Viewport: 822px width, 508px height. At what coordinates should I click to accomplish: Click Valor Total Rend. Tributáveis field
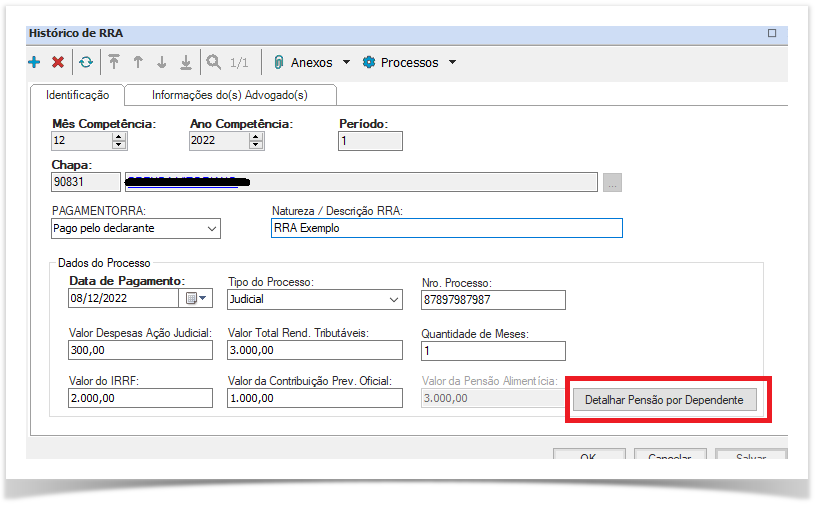(x=315, y=350)
